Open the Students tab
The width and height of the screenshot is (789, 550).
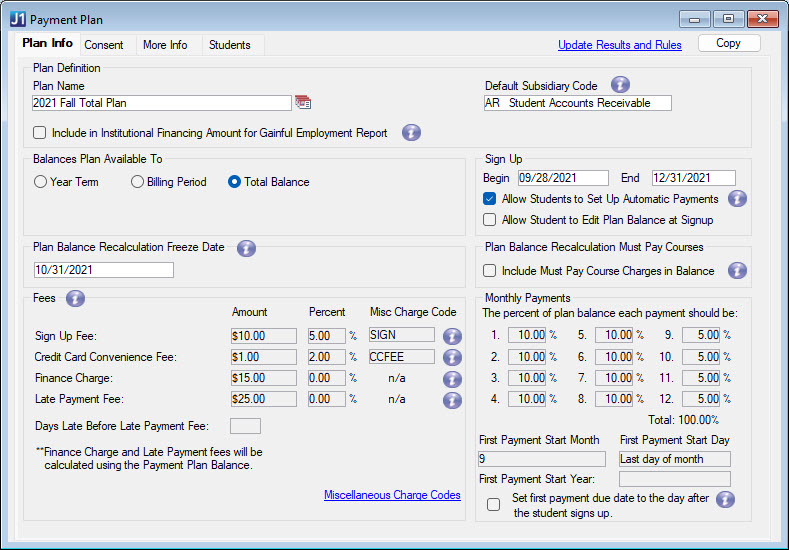pos(228,45)
